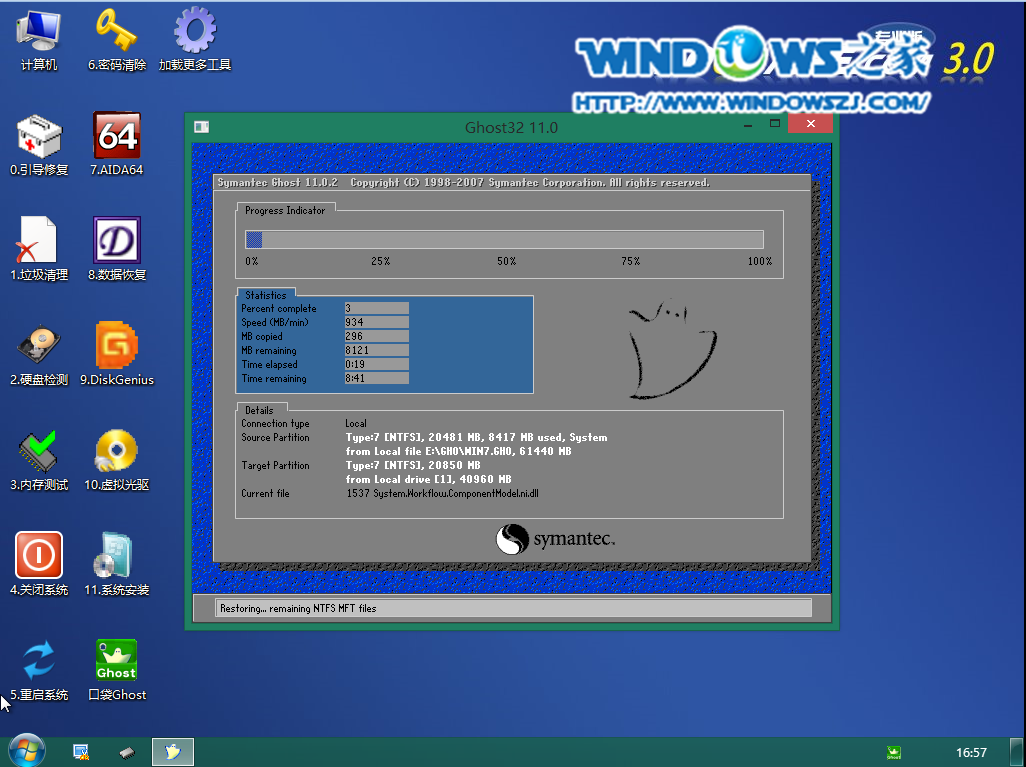This screenshot has height=767, width=1026.
Task: Open the 计算机 (Computer) desktop icon
Action: tap(38, 40)
